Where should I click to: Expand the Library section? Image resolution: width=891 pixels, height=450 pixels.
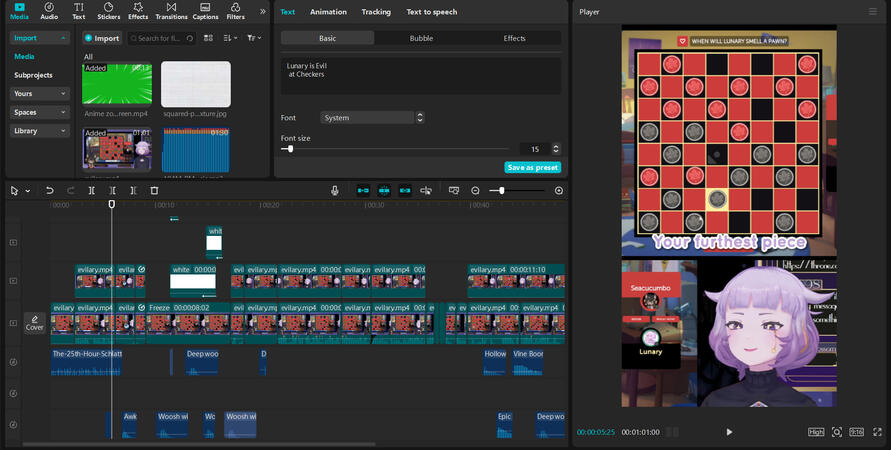coord(39,131)
